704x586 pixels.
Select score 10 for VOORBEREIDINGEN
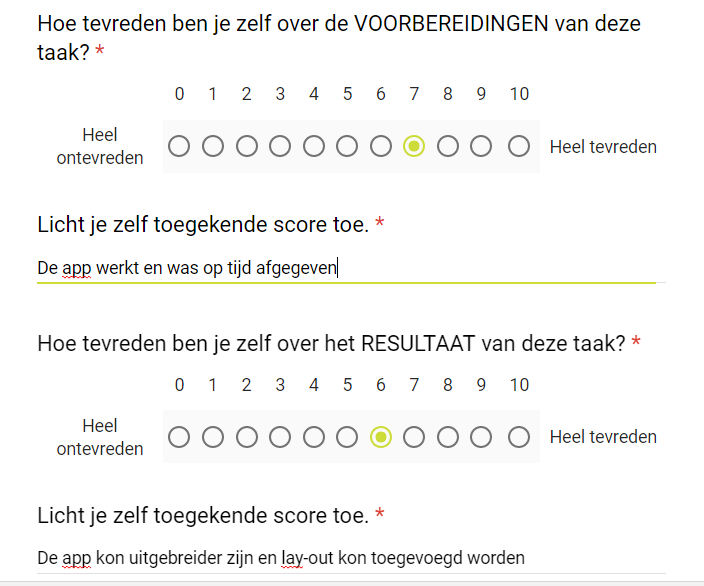coord(519,147)
